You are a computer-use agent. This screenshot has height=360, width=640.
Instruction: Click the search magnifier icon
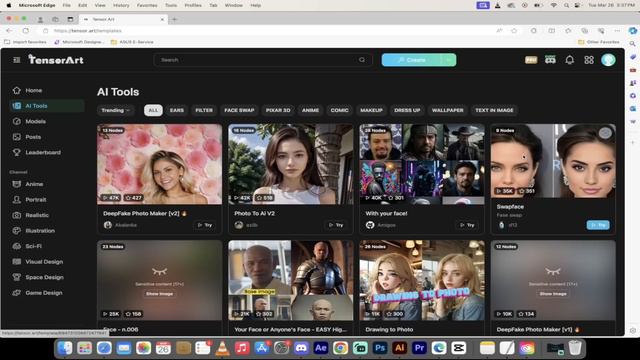click(x=362, y=60)
